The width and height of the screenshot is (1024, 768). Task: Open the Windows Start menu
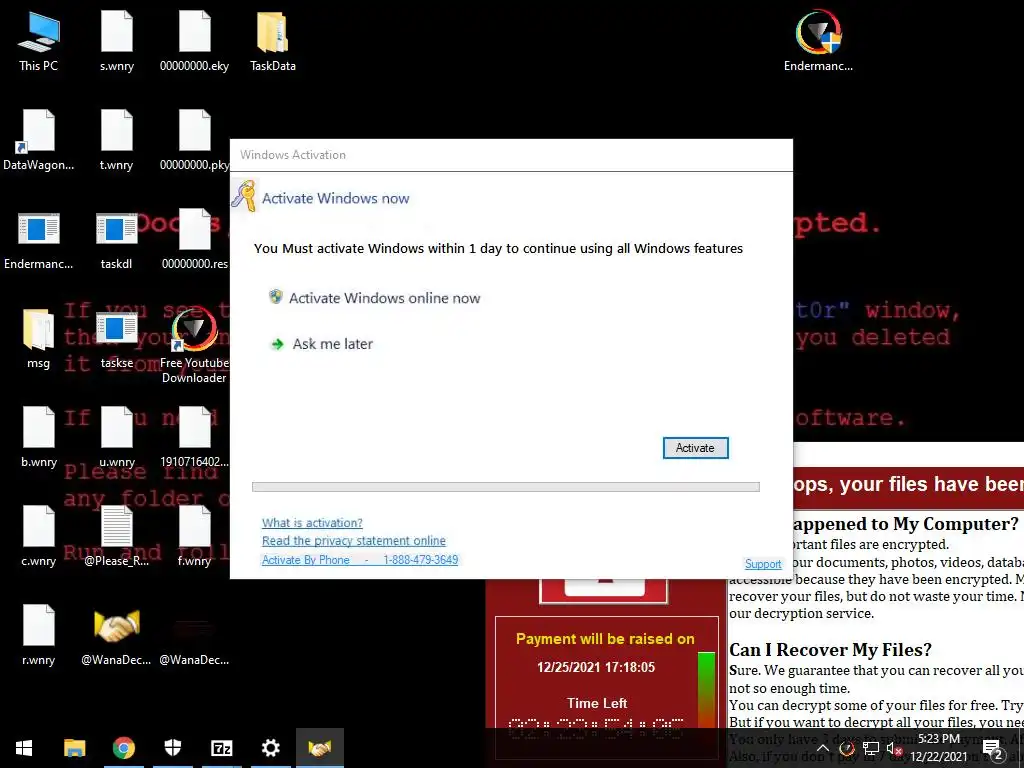24,748
